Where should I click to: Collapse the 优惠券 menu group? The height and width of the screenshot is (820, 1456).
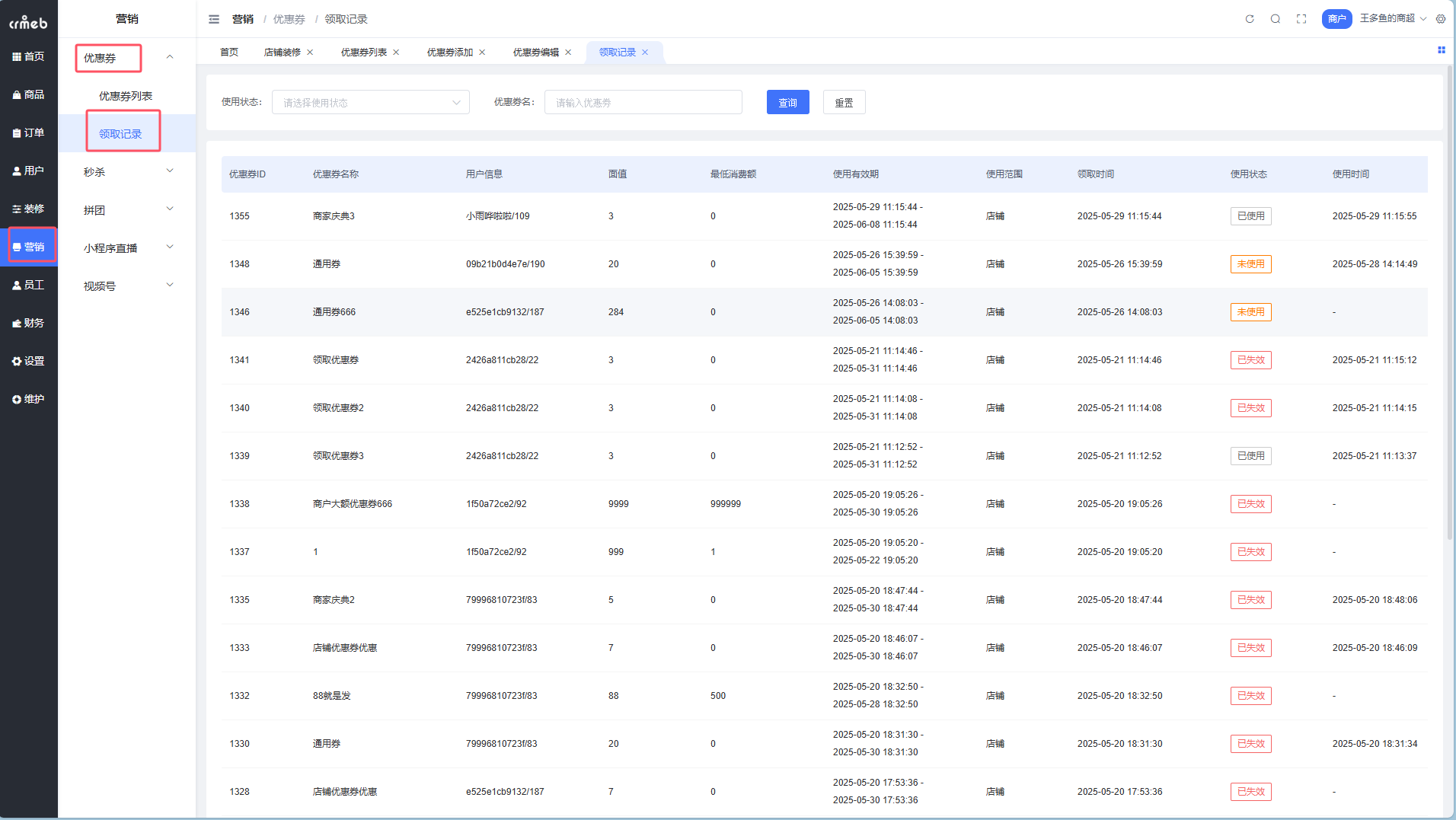[169, 57]
